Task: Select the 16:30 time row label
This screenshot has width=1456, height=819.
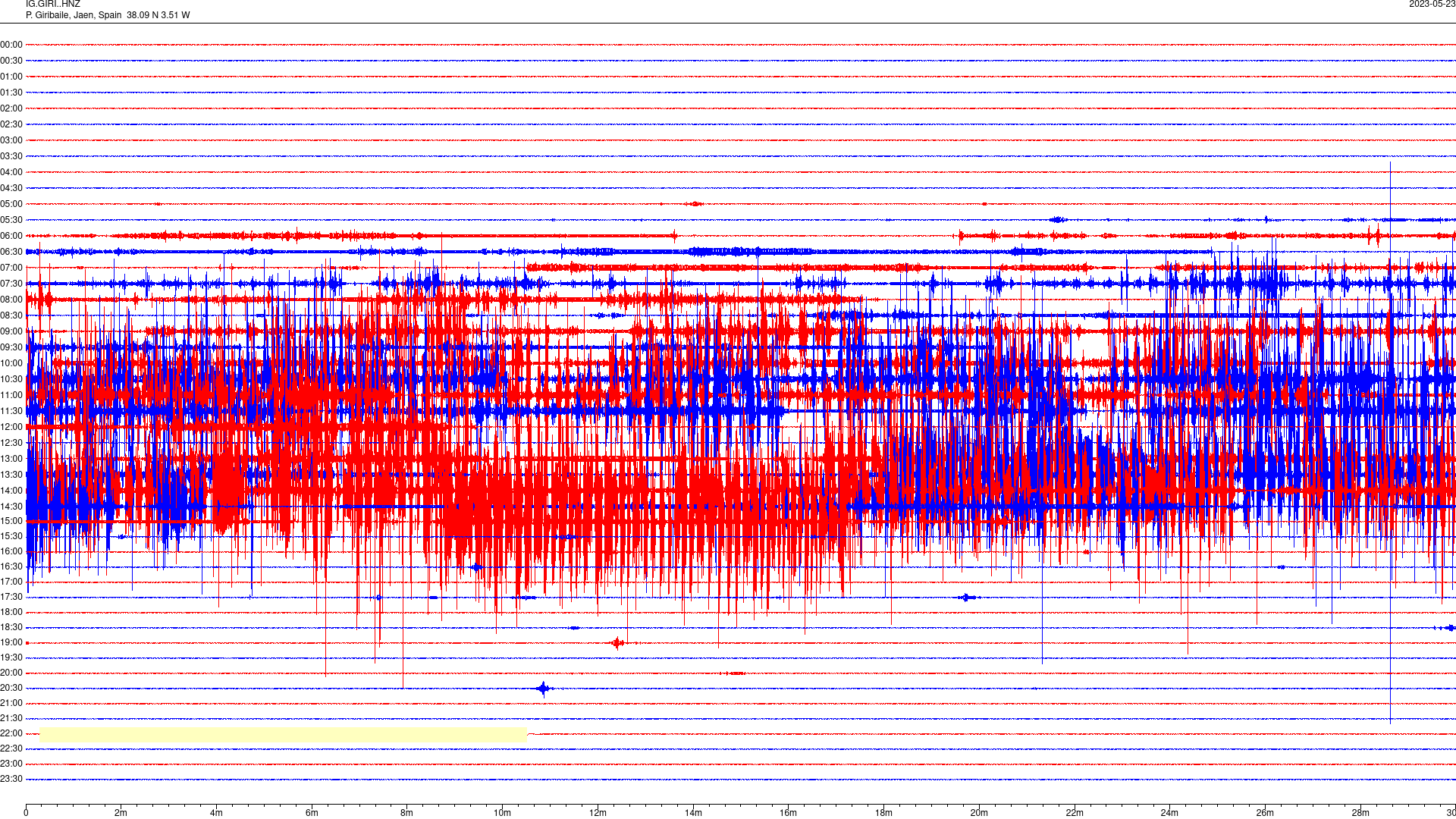Action: 11,566
